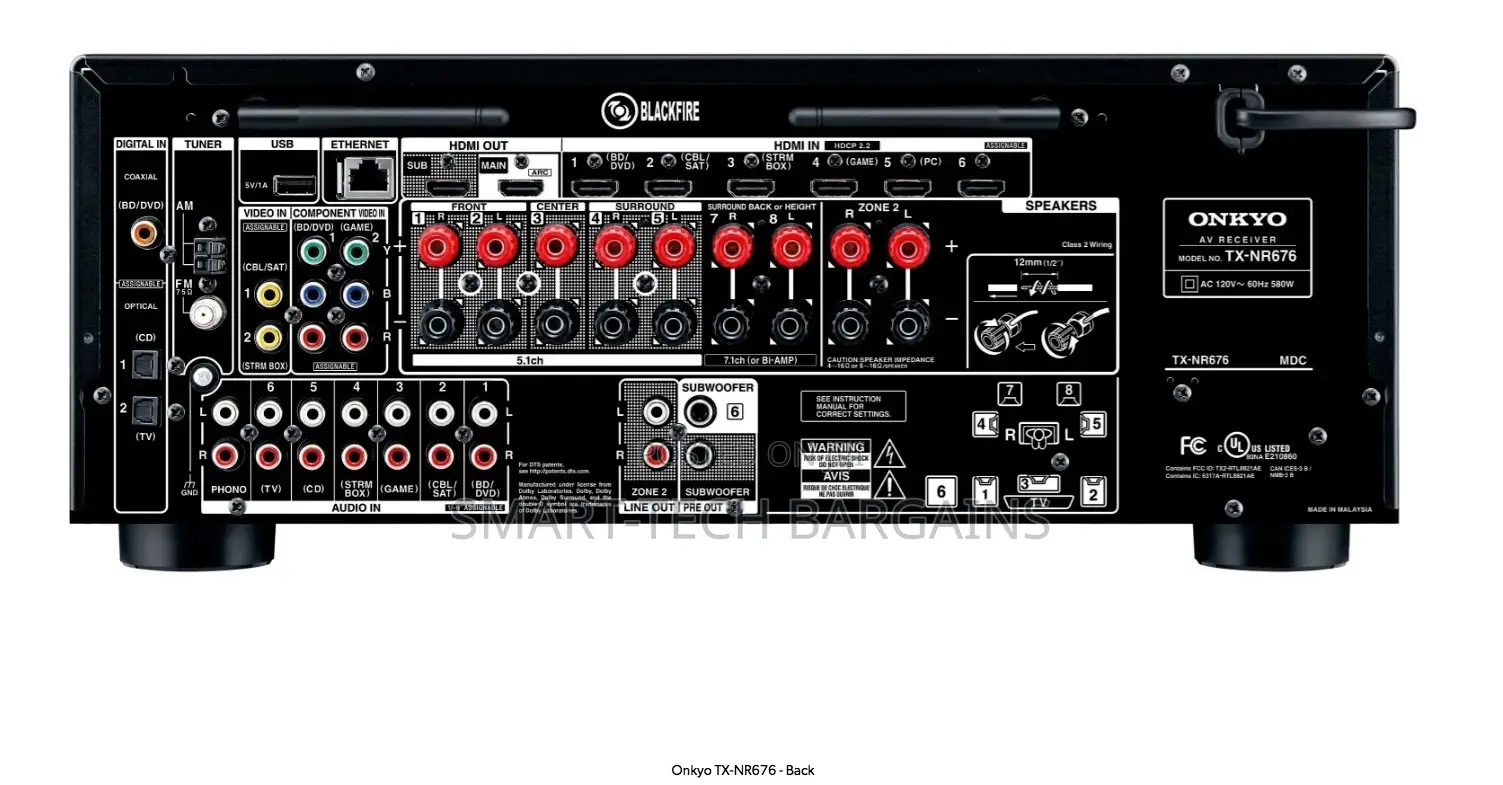Click the Blackfire logo at panel top
Image resolution: width=1503 pixels, height=785 pixels.
tap(650, 110)
